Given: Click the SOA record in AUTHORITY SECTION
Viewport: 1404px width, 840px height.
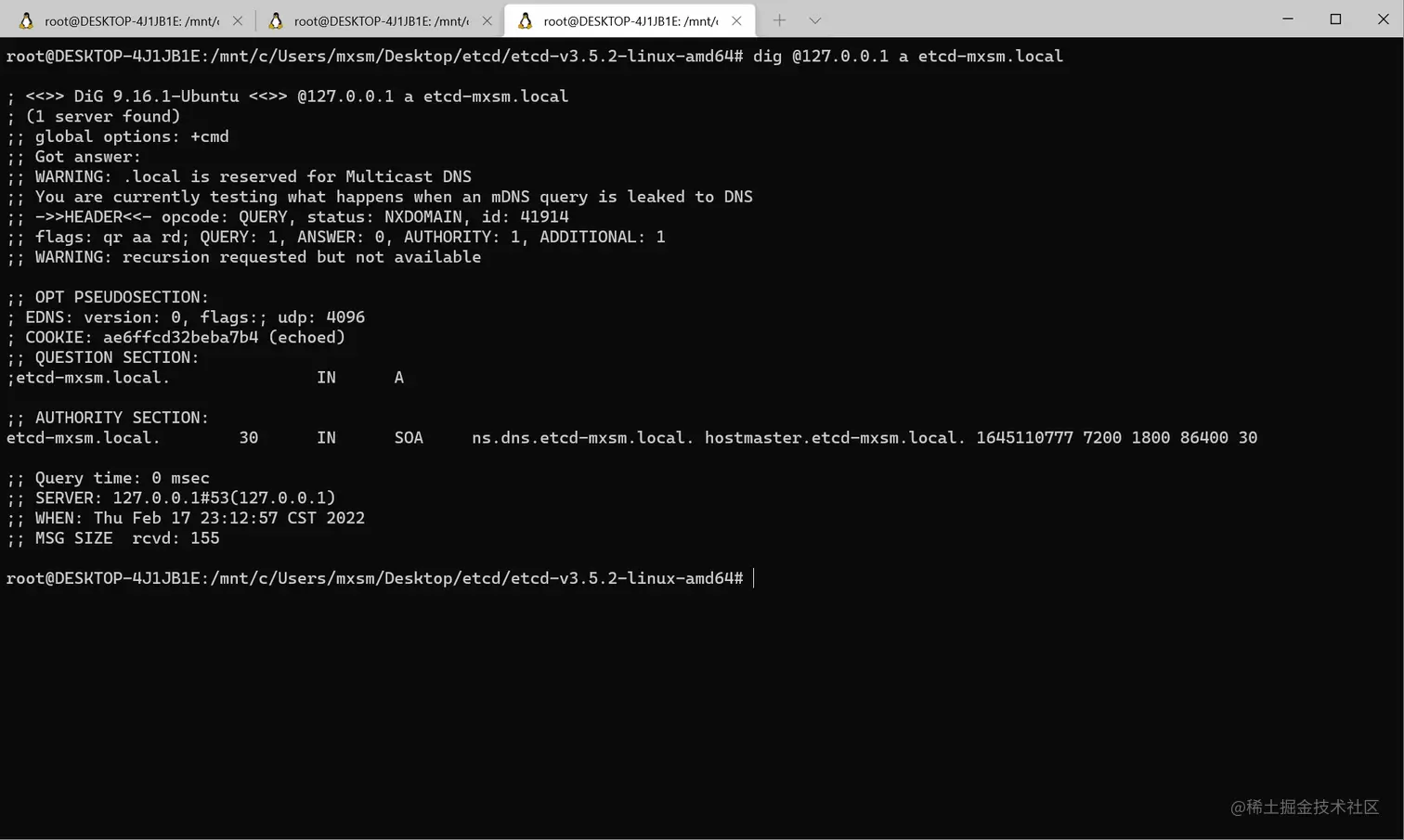Looking at the screenshot, I should tap(409, 437).
